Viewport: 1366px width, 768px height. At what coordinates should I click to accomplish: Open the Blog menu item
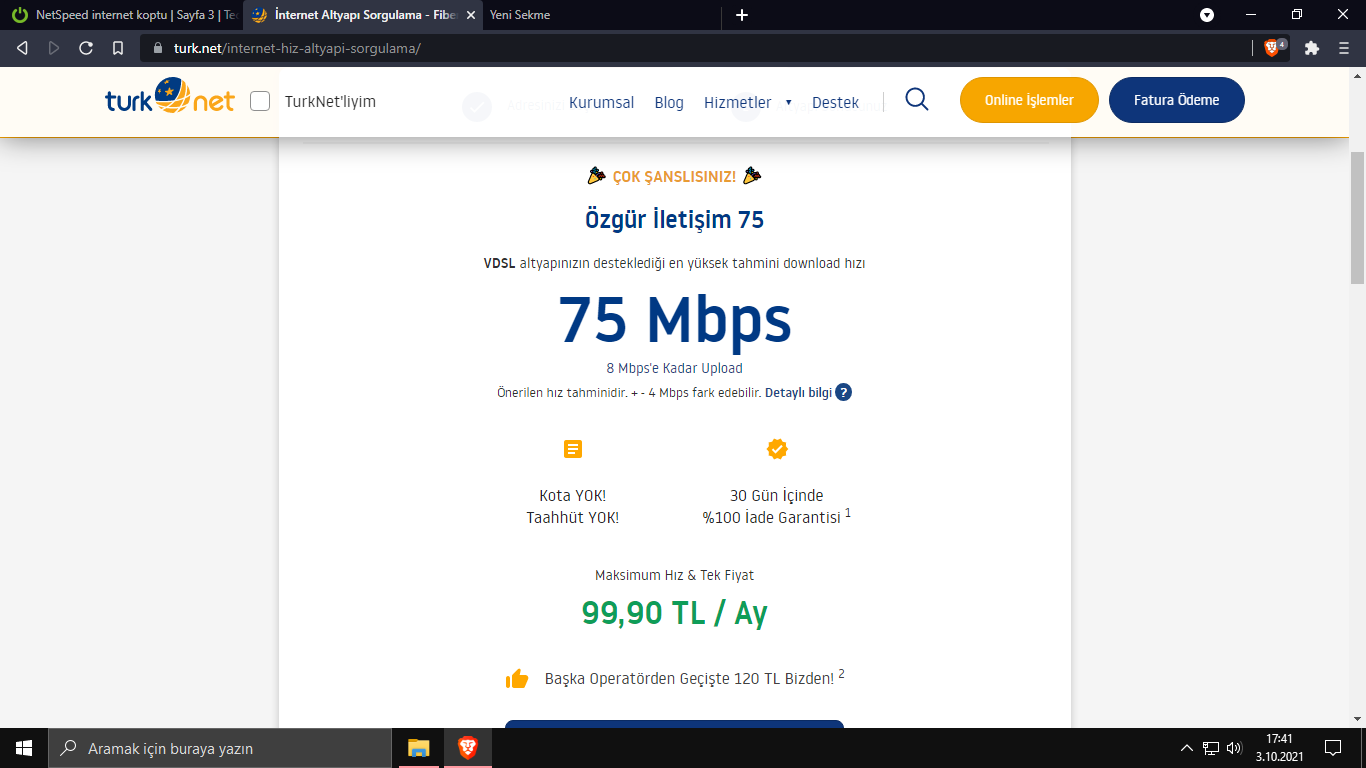(x=669, y=103)
